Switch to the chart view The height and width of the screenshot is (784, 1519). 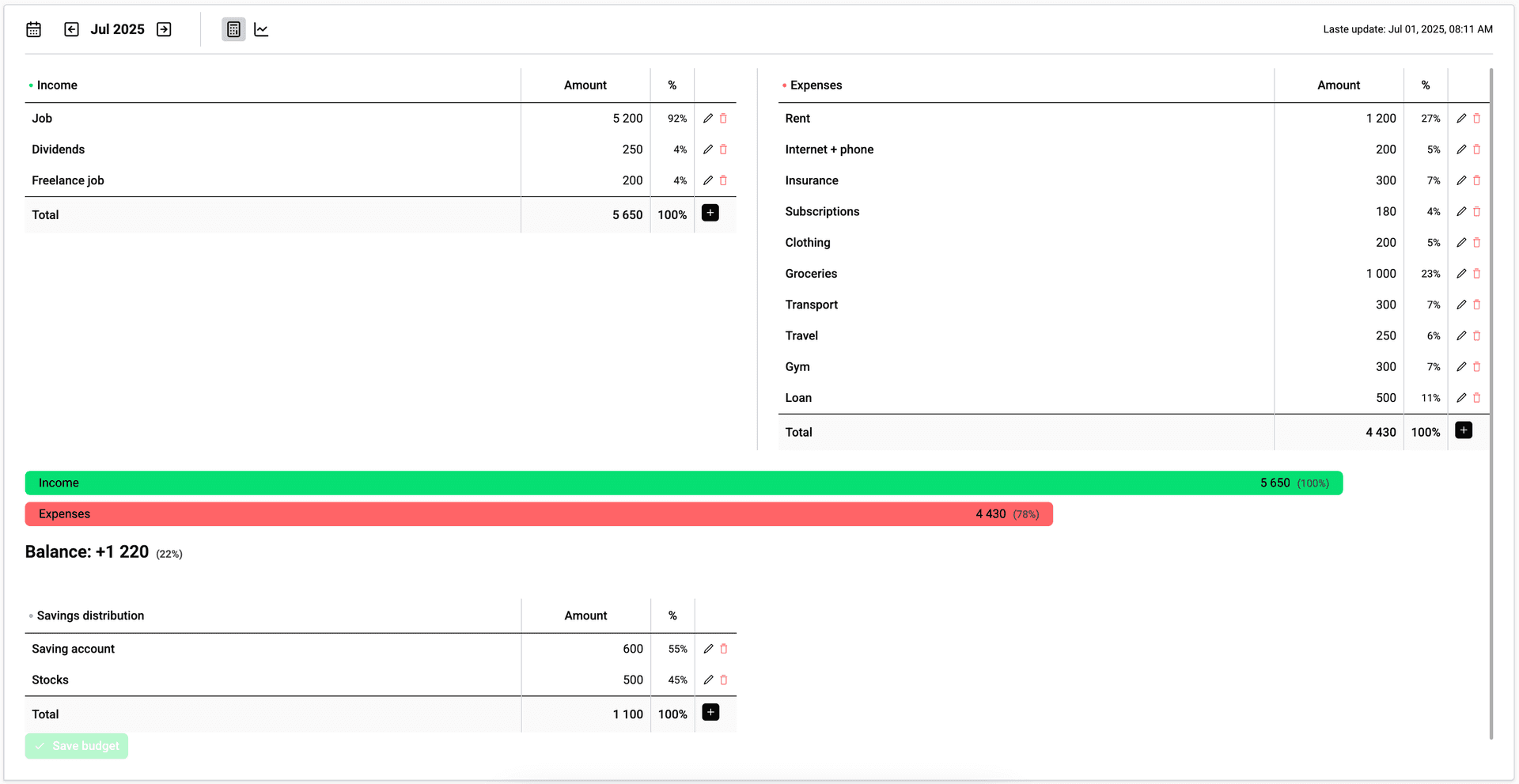coord(261,29)
